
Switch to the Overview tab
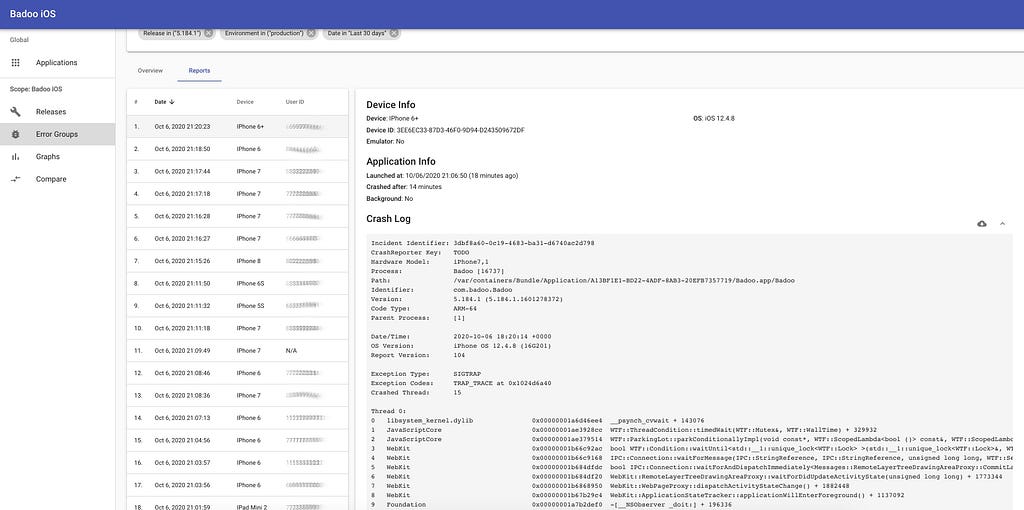150,71
